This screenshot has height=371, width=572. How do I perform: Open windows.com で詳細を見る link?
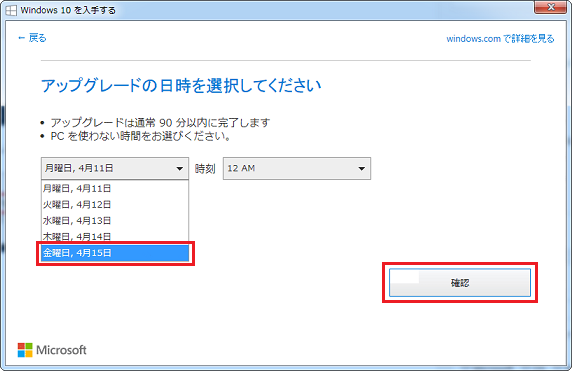point(500,39)
